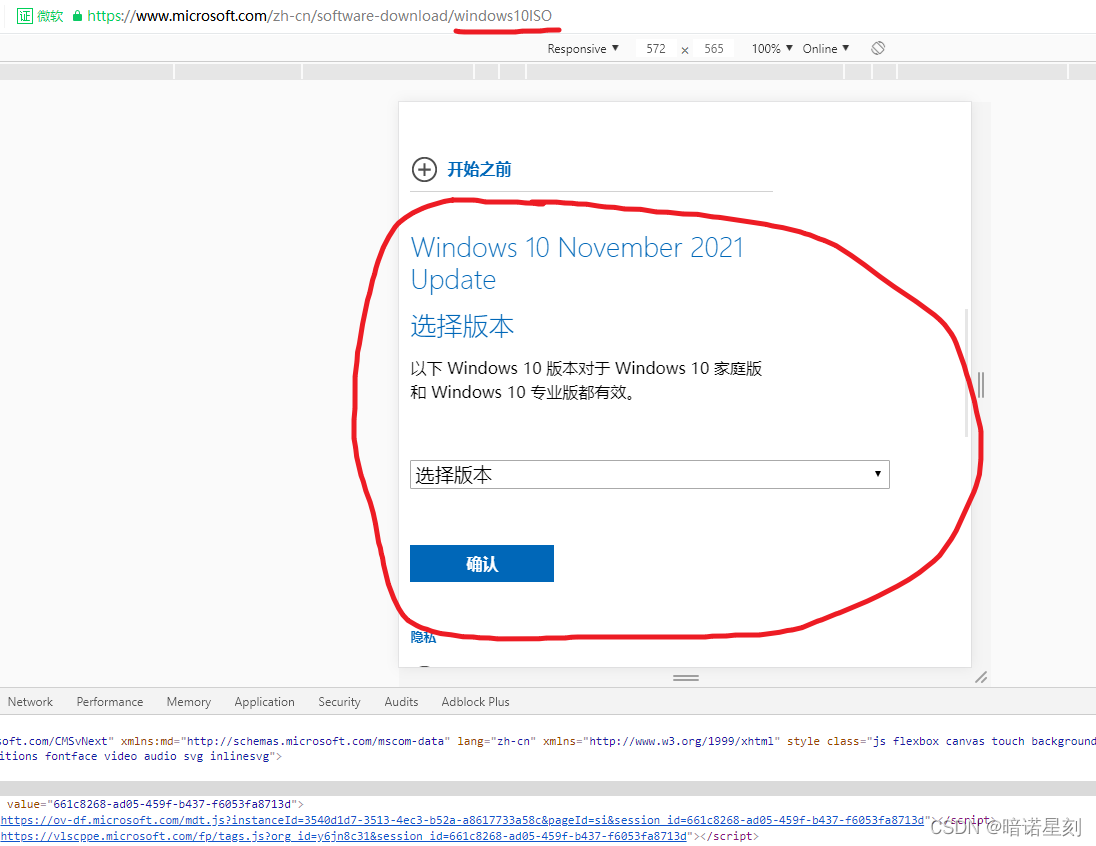Click the bottom-edge viewport resize handle
The width and height of the screenshot is (1096, 846).
point(686,677)
